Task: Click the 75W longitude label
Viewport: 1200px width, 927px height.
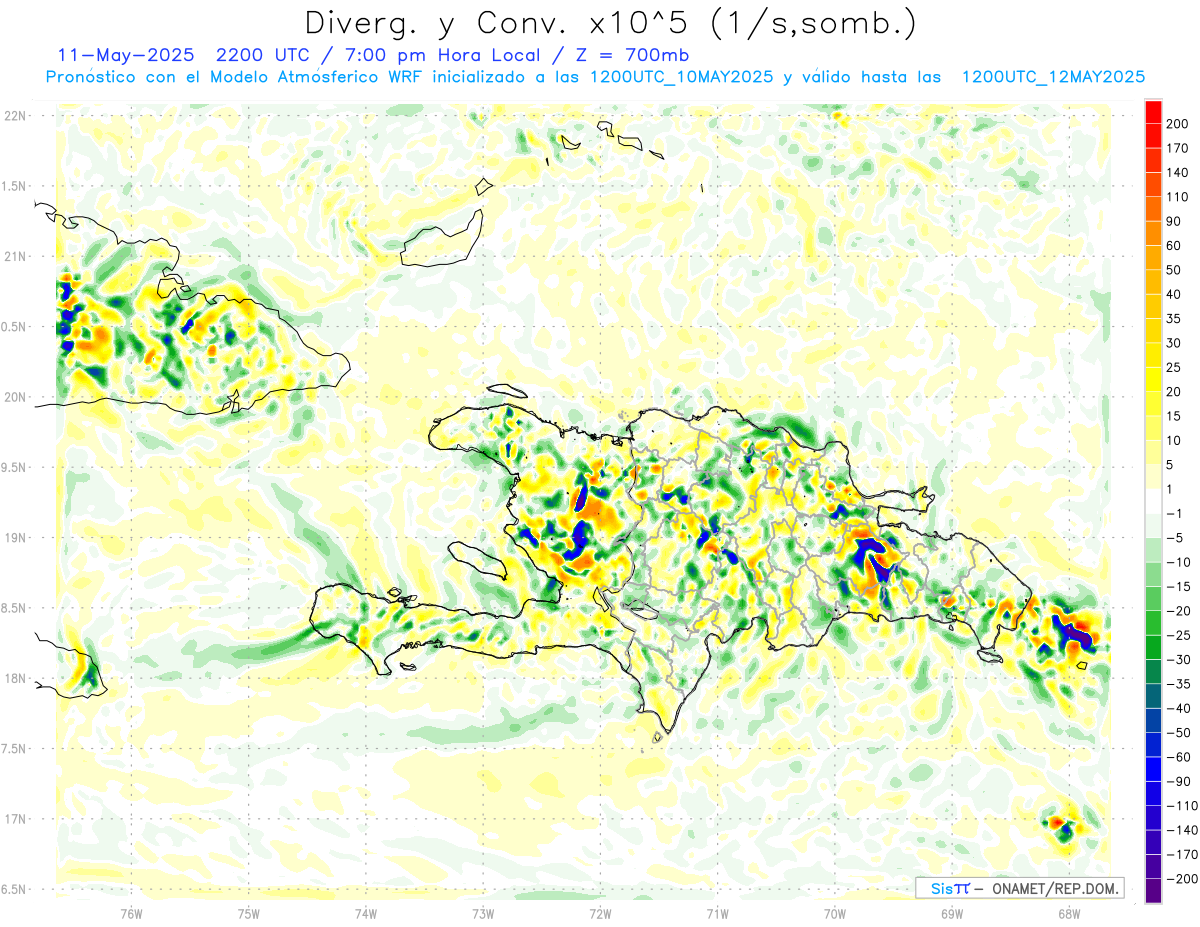Action: (249, 912)
